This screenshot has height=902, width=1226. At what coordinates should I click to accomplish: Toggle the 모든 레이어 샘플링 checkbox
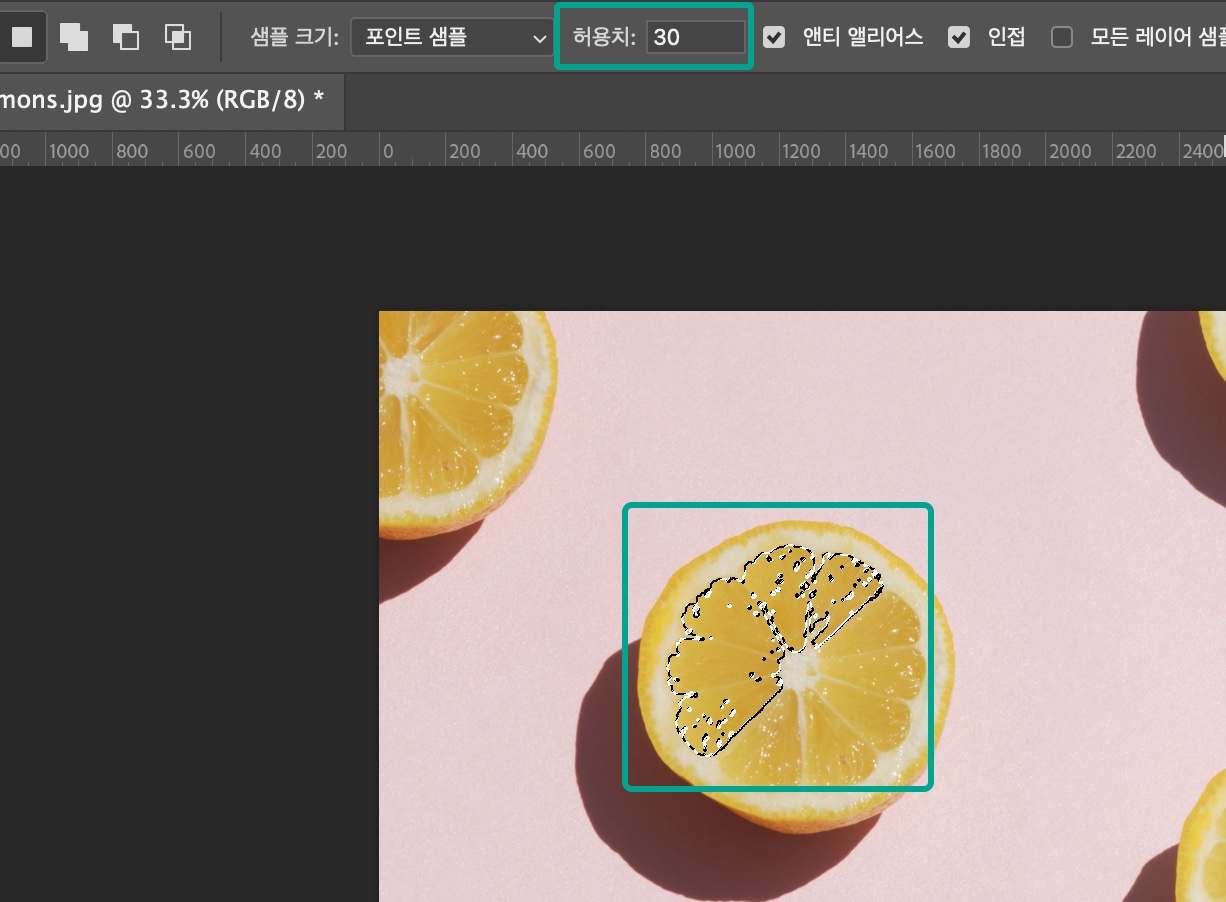[x=1062, y=38]
